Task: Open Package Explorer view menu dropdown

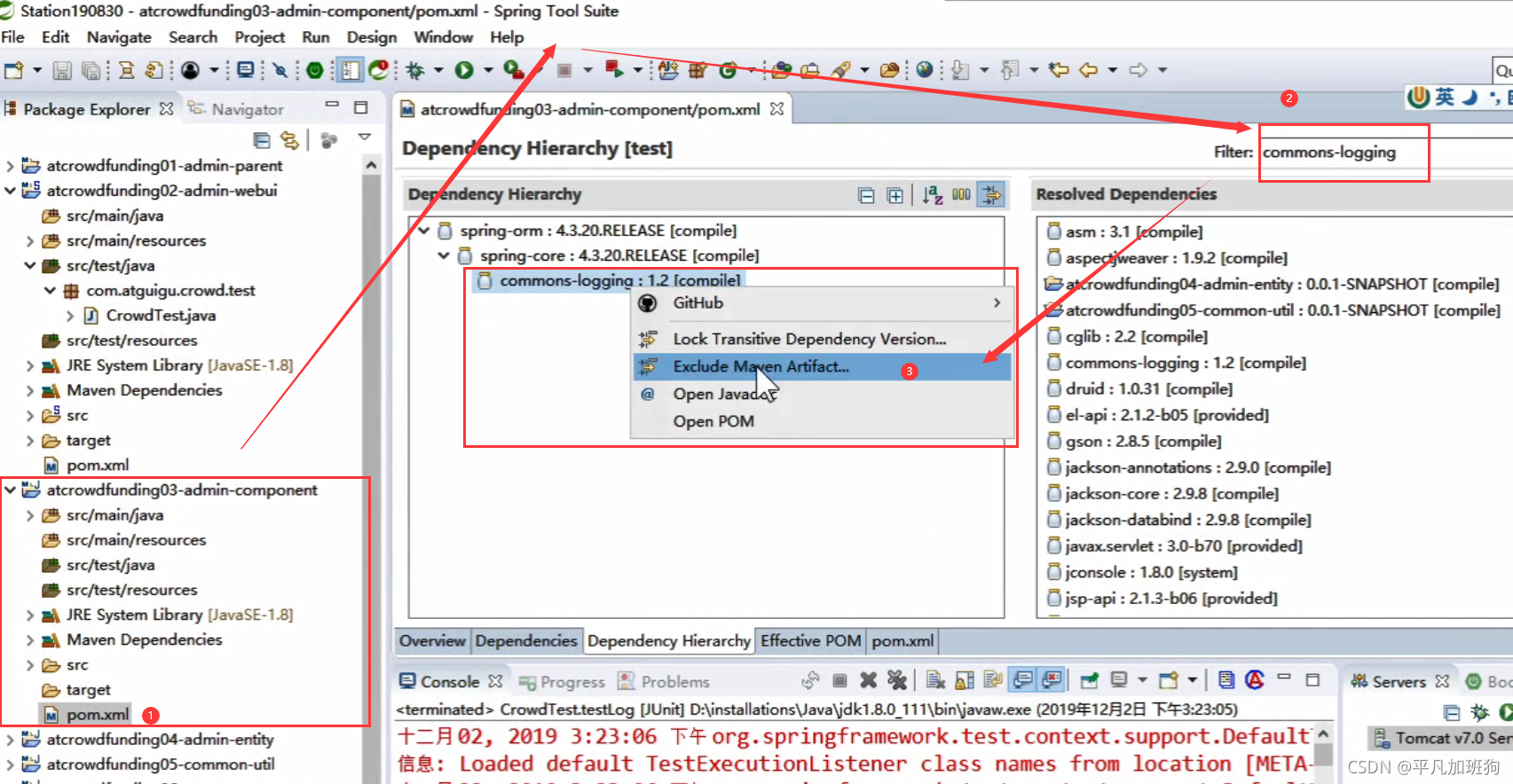Action: click(364, 137)
